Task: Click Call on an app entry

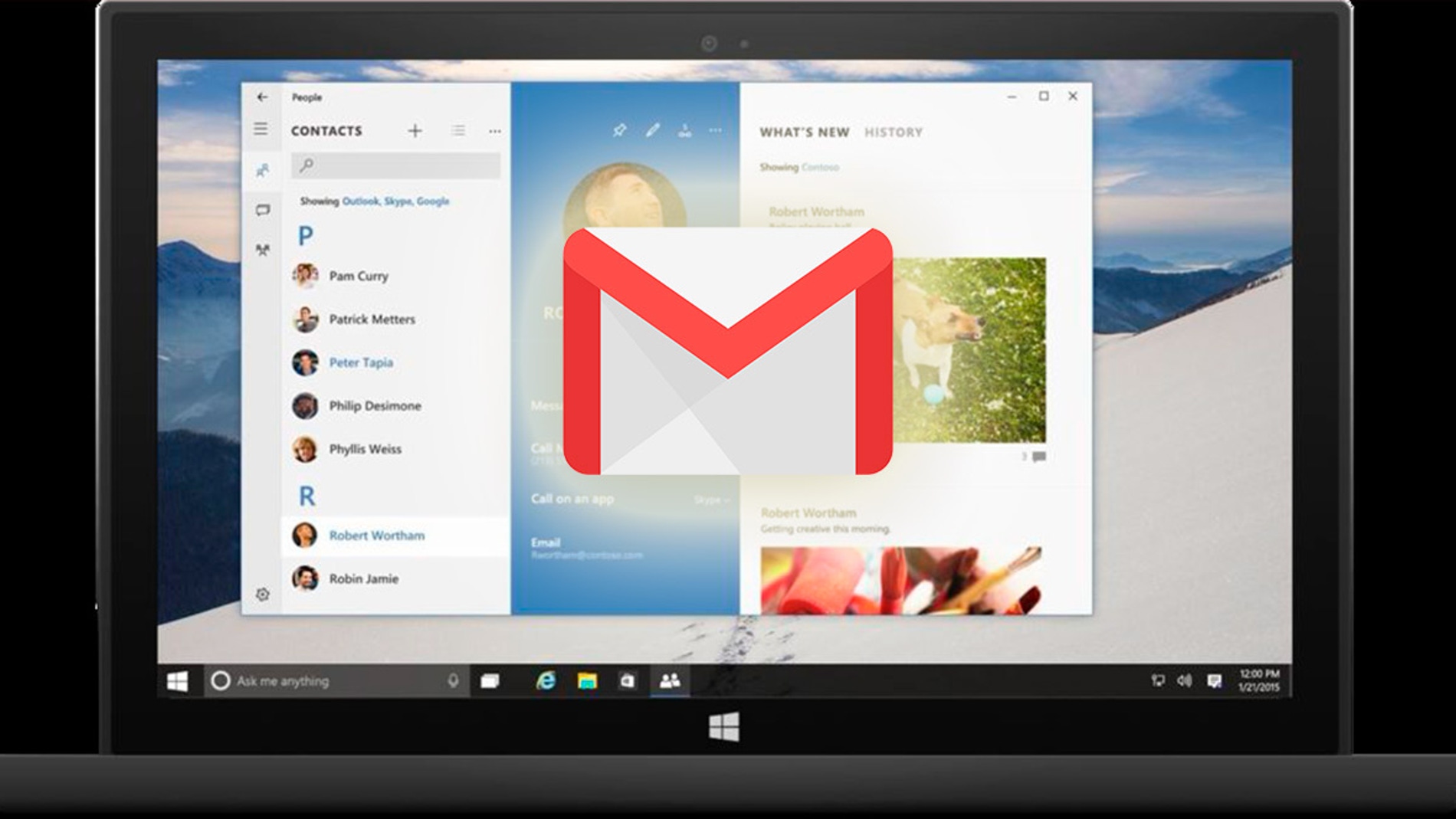Action: click(572, 499)
